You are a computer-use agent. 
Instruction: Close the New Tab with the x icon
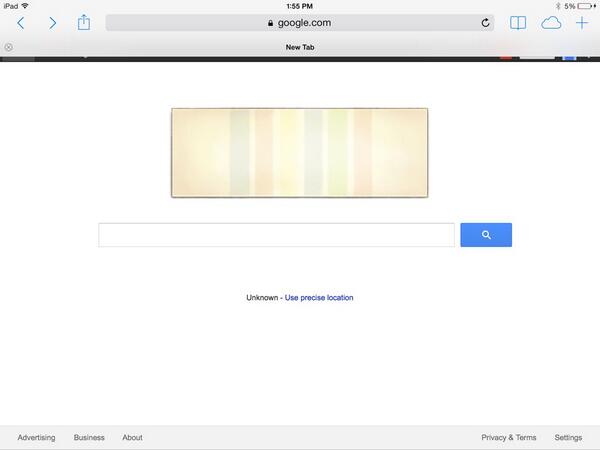tap(8, 47)
